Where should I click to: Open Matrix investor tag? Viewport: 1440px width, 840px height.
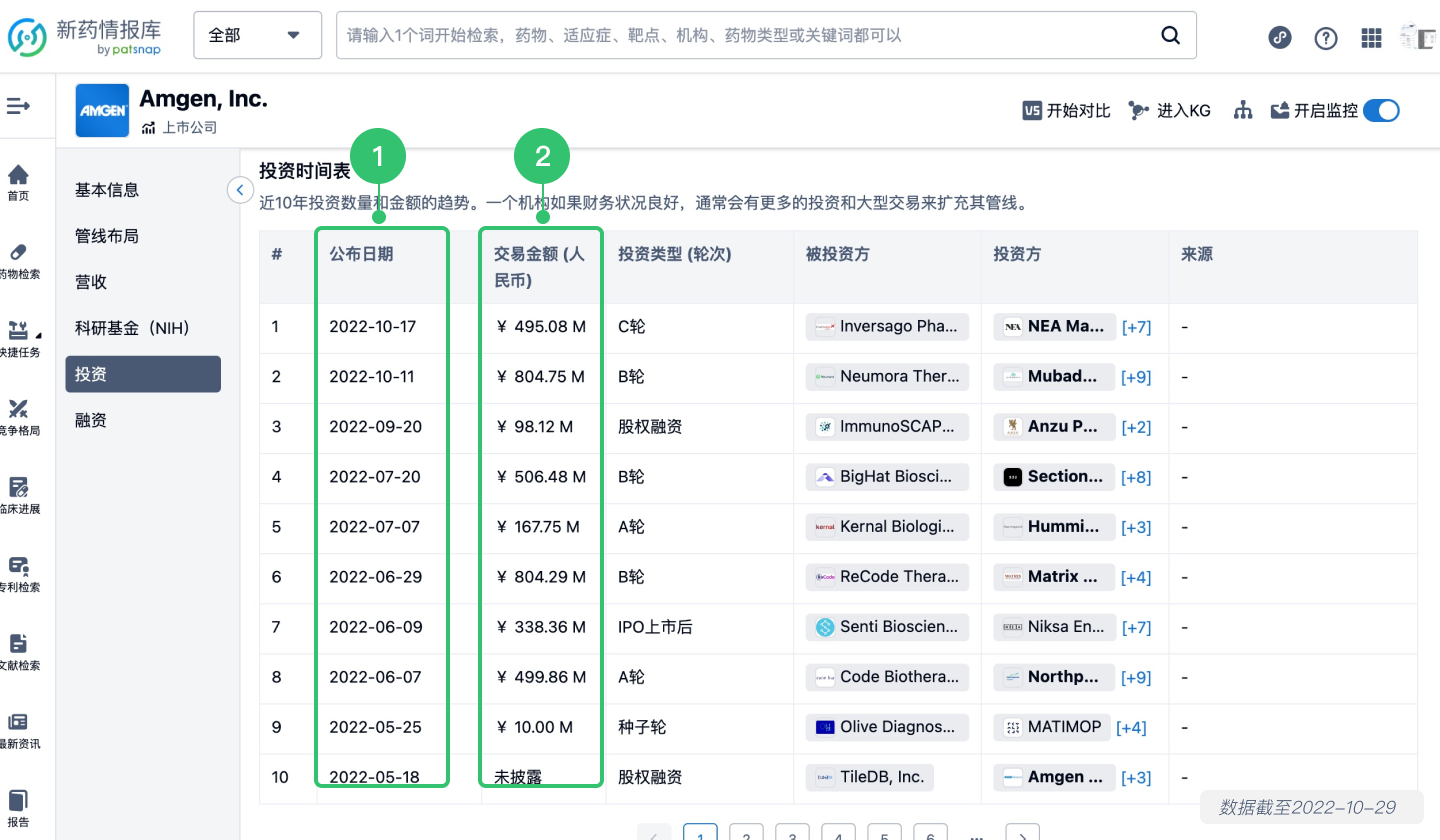click(1054, 577)
